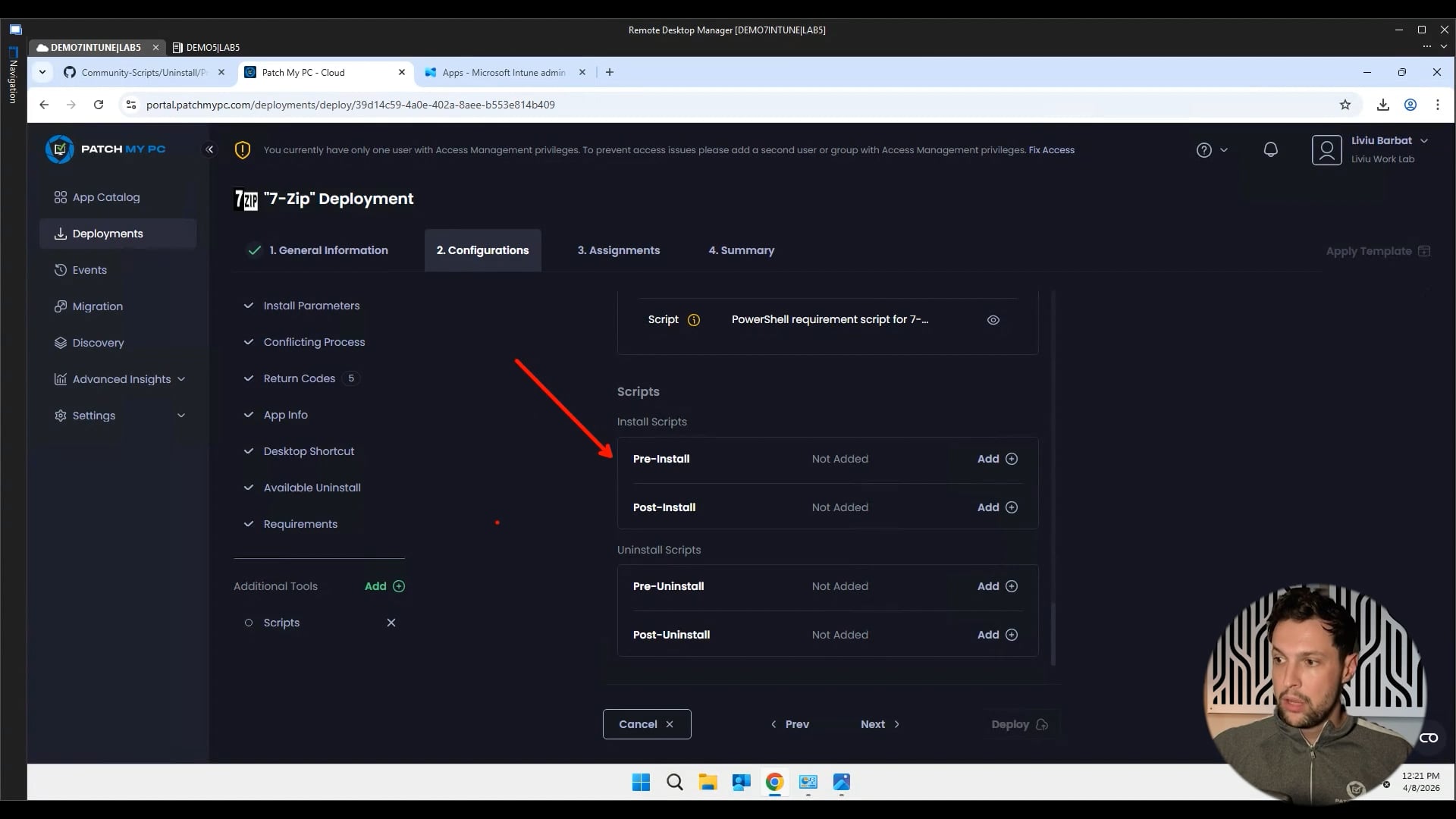The height and width of the screenshot is (819, 1456).
Task: Collapse sidebar with double chevron icon
Action: click(x=210, y=149)
